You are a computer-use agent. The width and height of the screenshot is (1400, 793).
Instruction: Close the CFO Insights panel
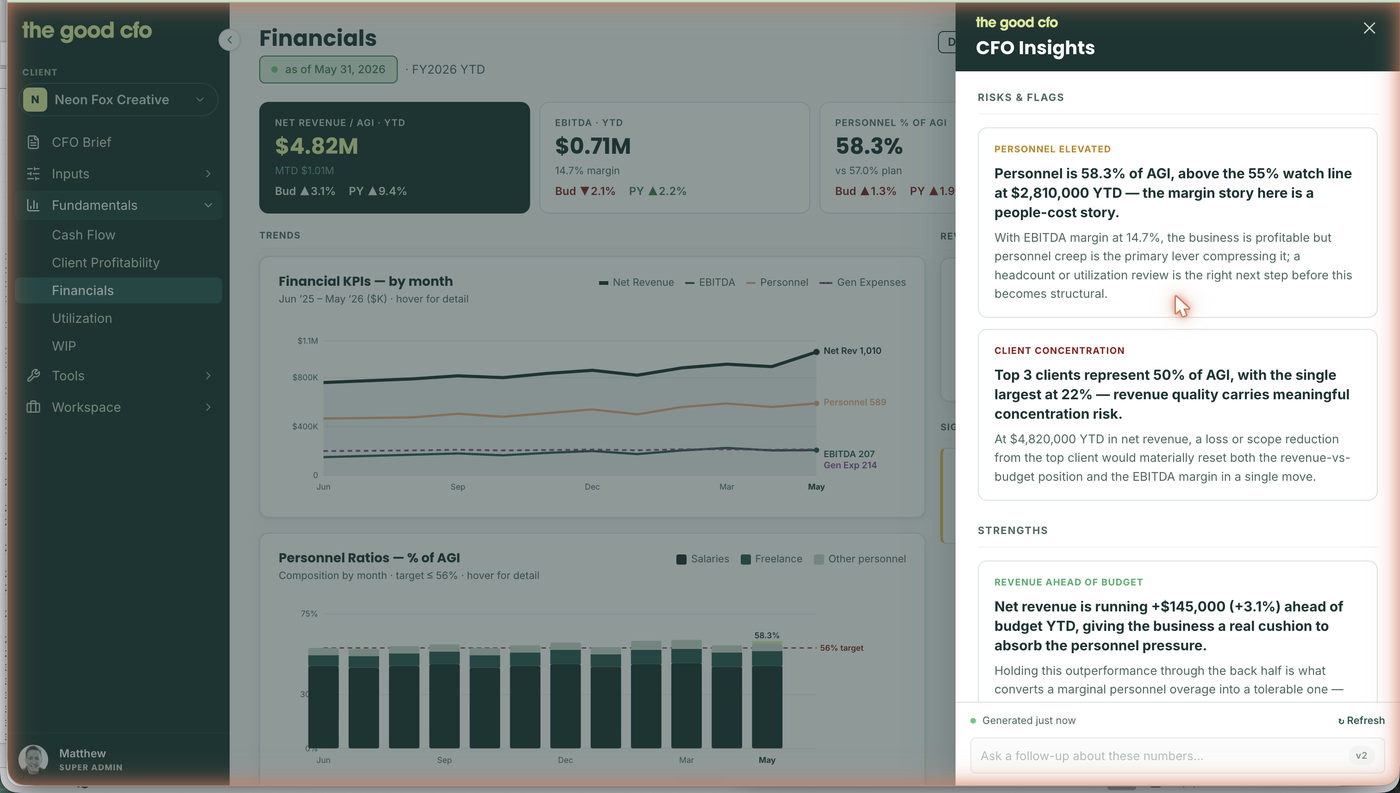click(x=1369, y=28)
